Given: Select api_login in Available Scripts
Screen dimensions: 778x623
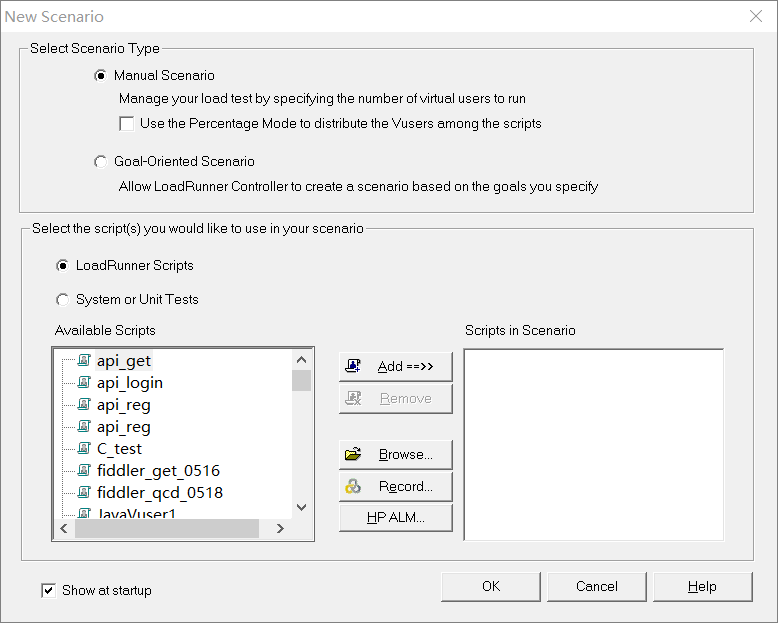Looking at the screenshot, I should click(x=130, y=383).
